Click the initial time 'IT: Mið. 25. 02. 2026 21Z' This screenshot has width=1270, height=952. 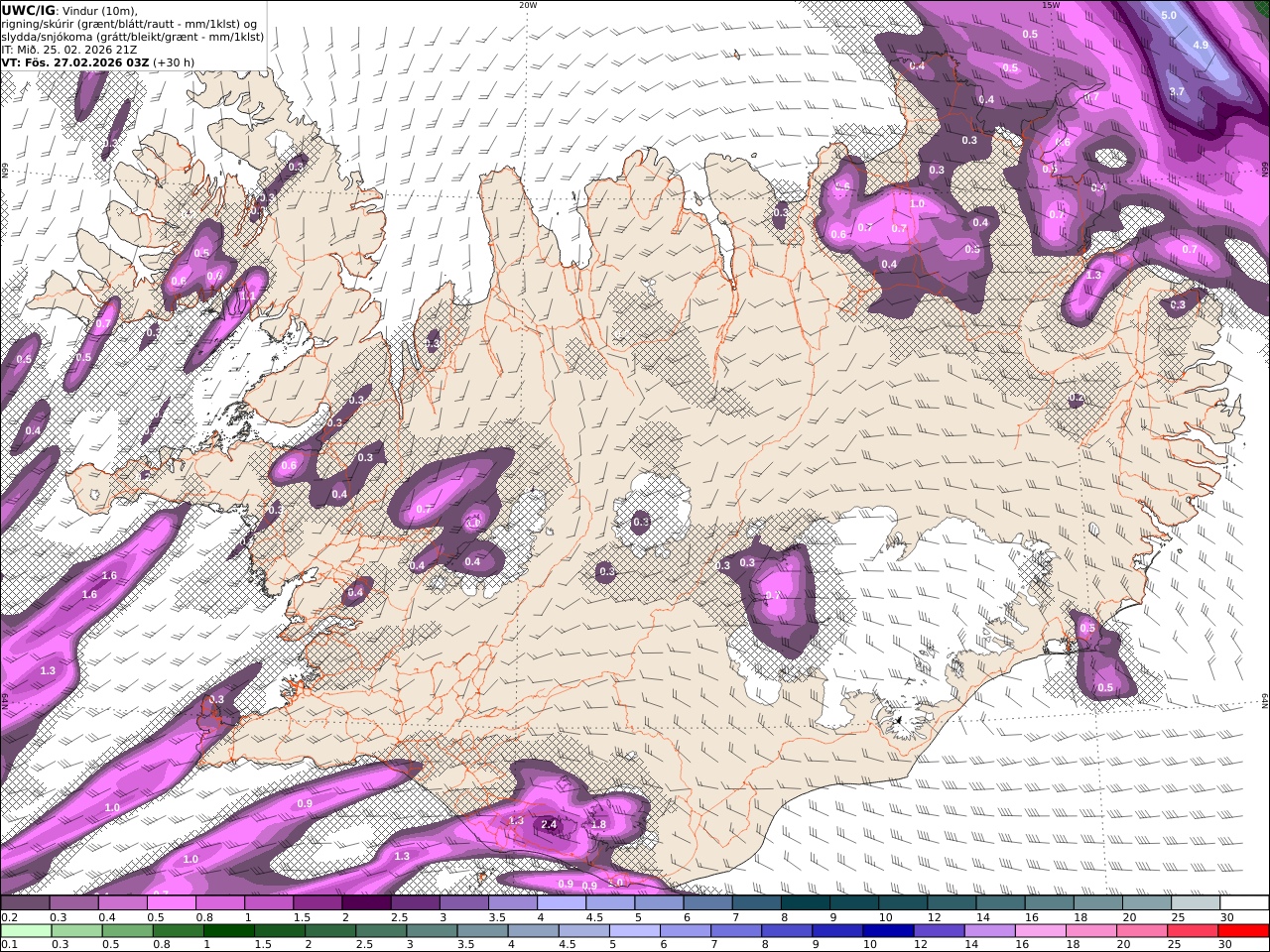click(x=68, y=50)
